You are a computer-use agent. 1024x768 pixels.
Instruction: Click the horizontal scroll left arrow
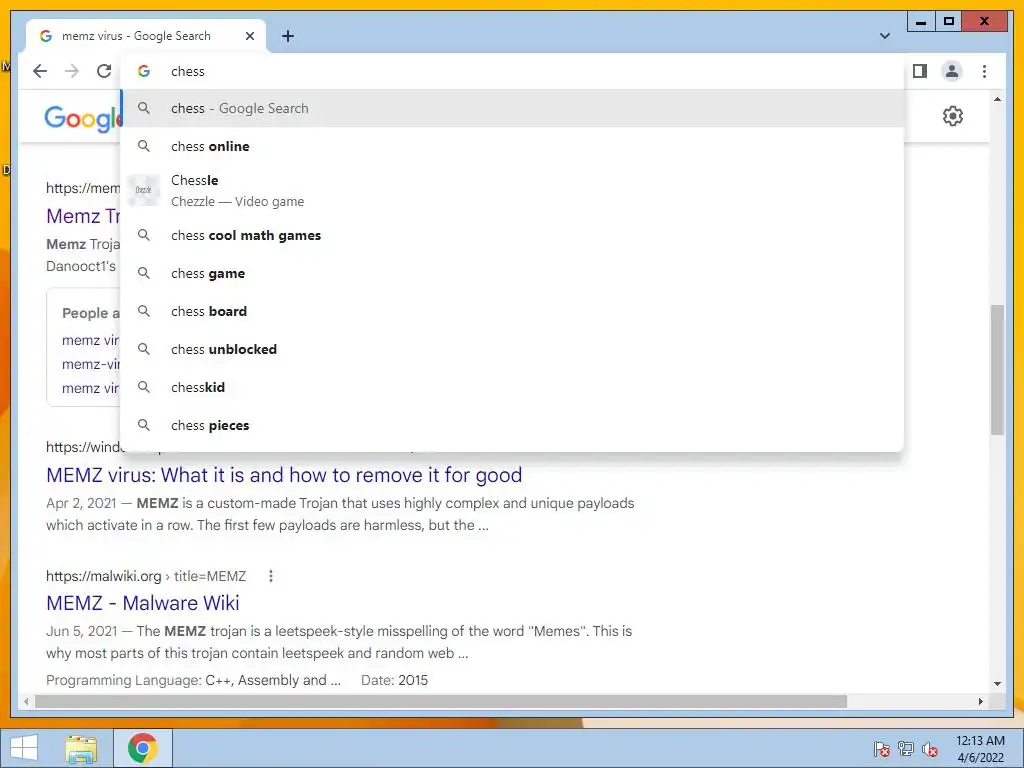click(x=25, y=701)
